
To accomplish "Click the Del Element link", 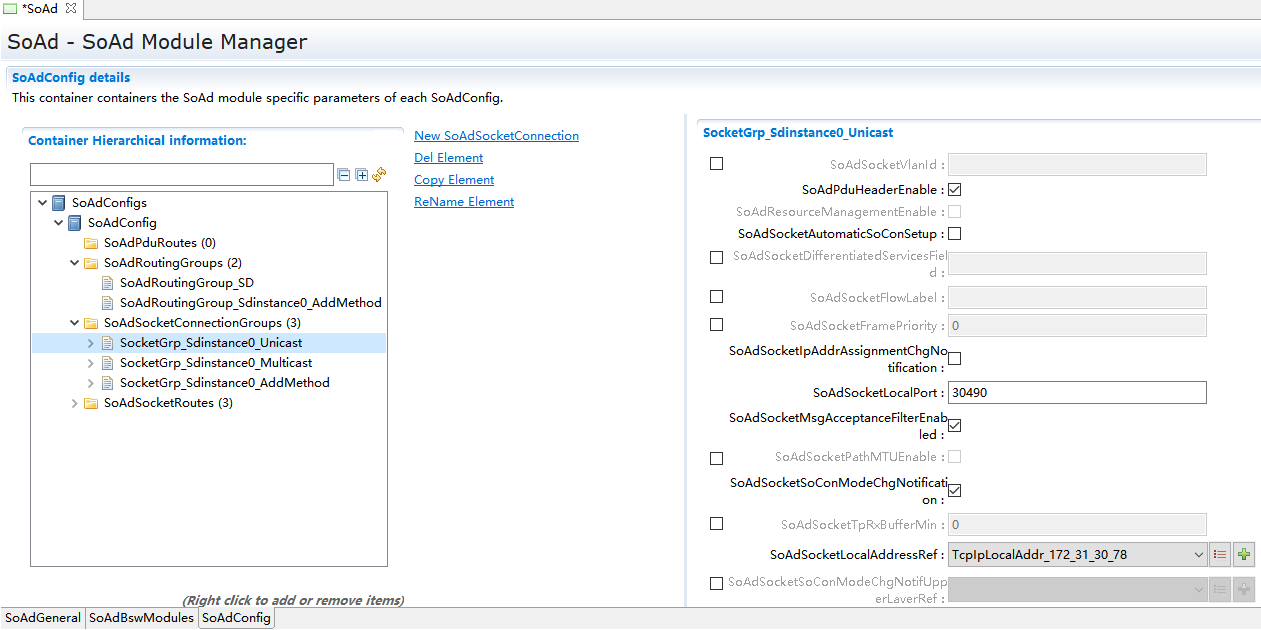I will 448,158.
